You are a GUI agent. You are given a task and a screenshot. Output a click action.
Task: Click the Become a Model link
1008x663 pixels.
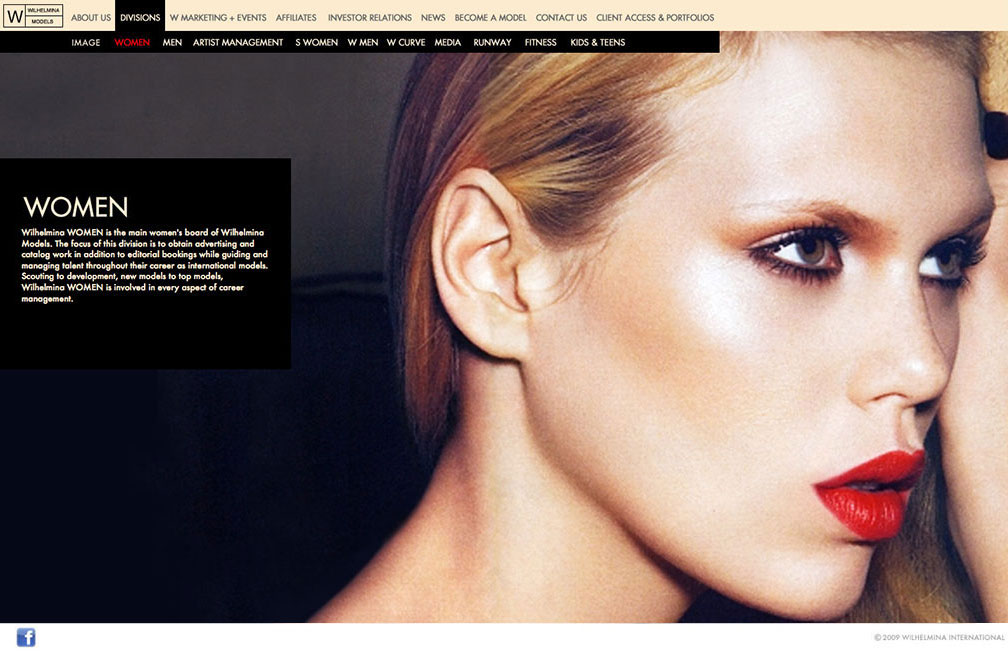(x=490, y=17)
